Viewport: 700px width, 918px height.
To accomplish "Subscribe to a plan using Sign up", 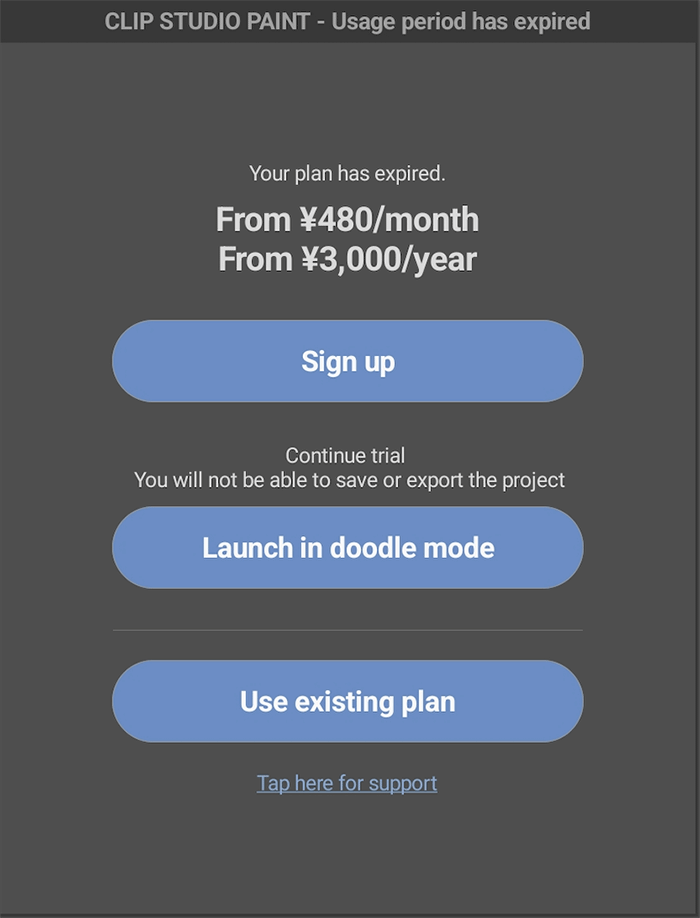I will [347, 361].
